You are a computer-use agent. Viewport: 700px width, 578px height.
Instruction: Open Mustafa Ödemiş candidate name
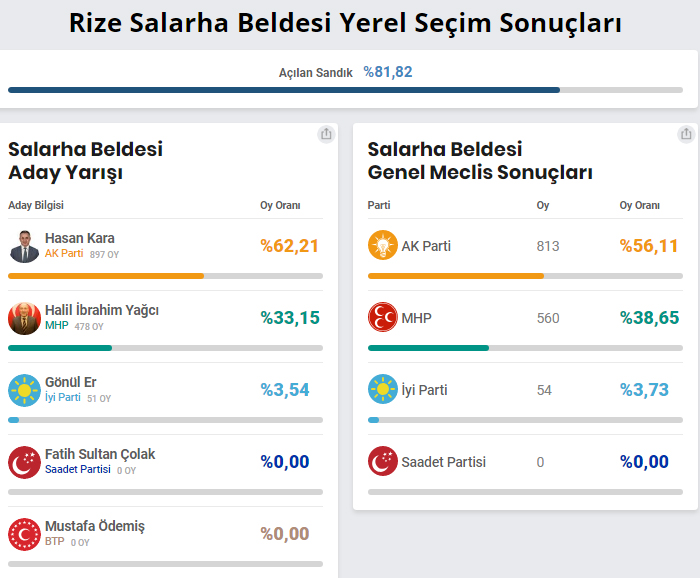(95, 526)
